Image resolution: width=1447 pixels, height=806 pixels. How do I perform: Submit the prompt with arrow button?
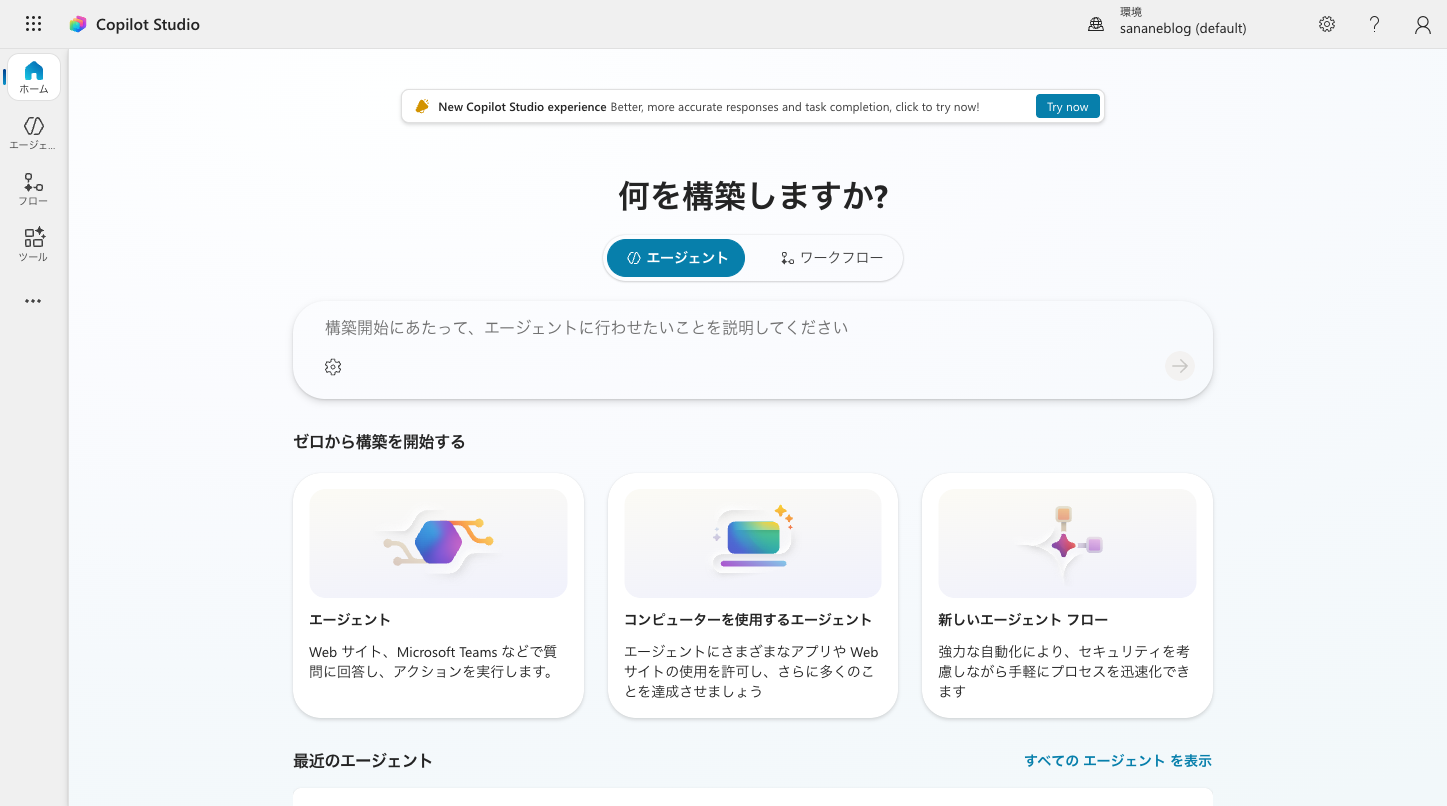[x=1180, y=366]
